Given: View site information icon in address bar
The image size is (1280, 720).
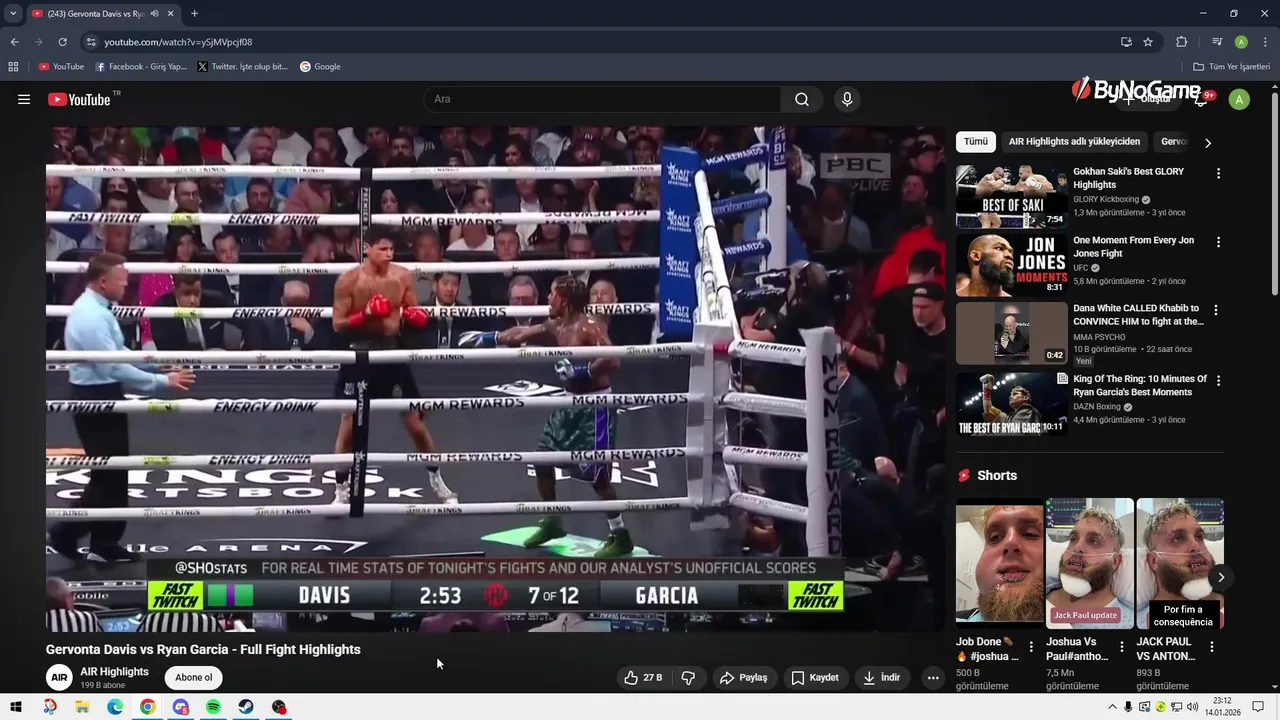Looking at the screenshot, I should [x=91, y=42].
